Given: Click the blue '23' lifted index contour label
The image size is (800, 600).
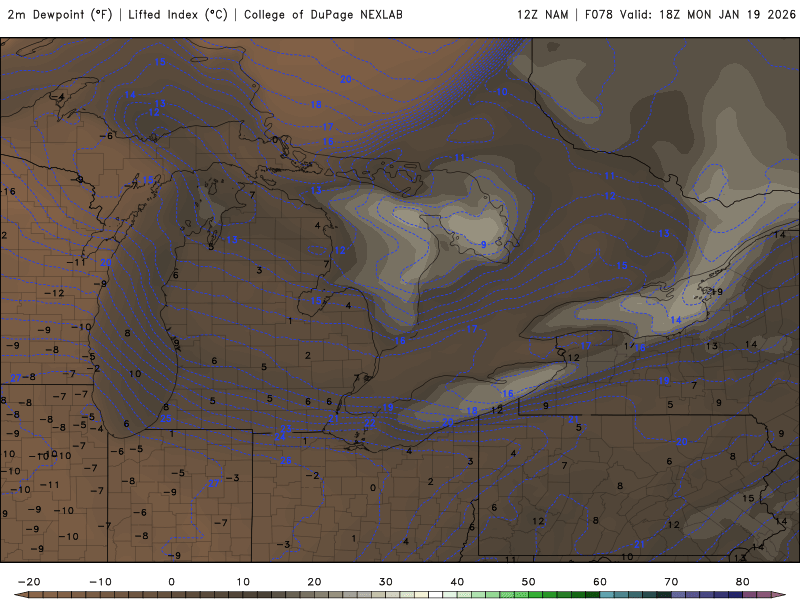Looking at the screenshot, I should coord(286,429).
